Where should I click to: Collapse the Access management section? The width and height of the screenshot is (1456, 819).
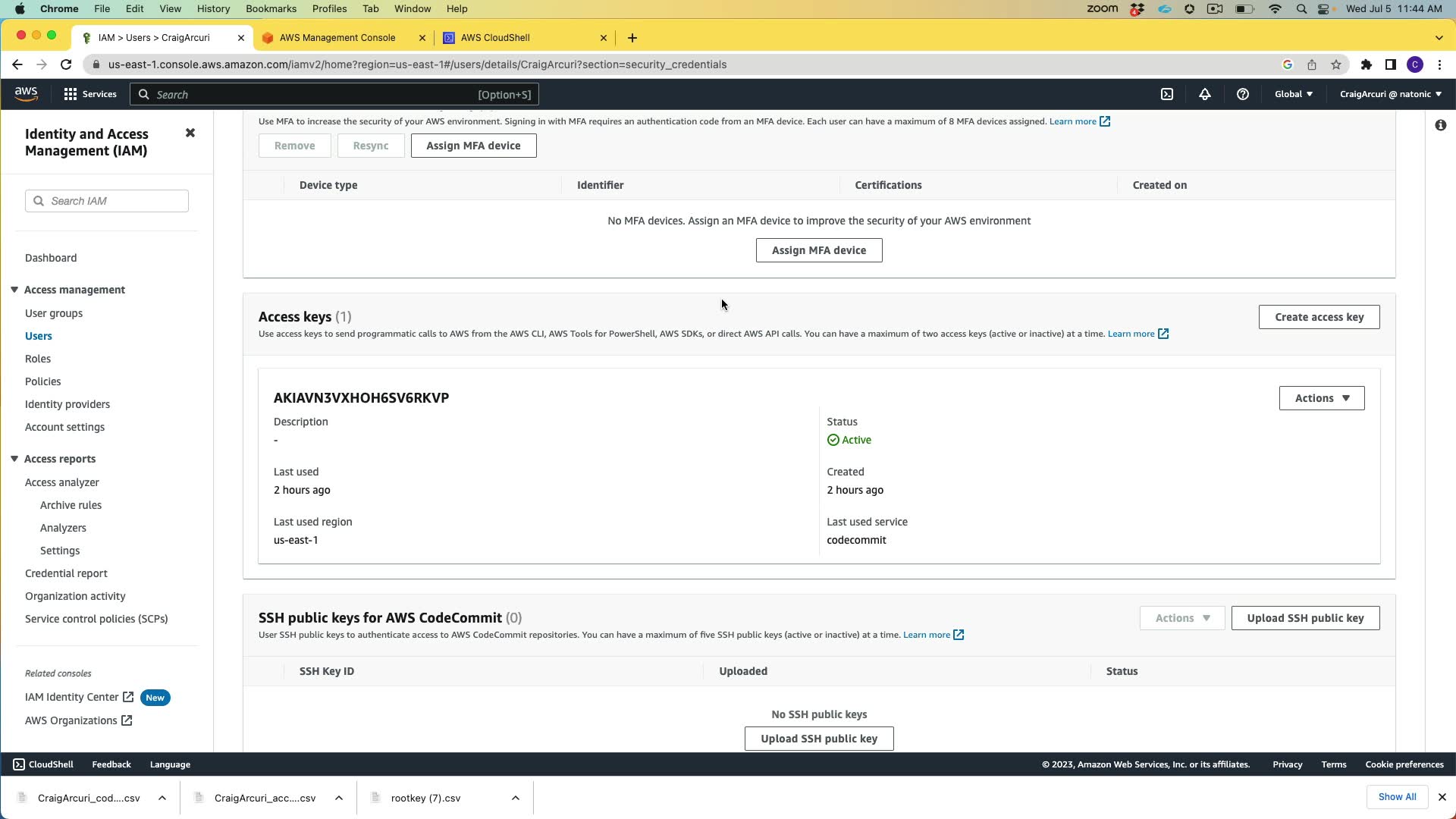click(x=14, y=290)
